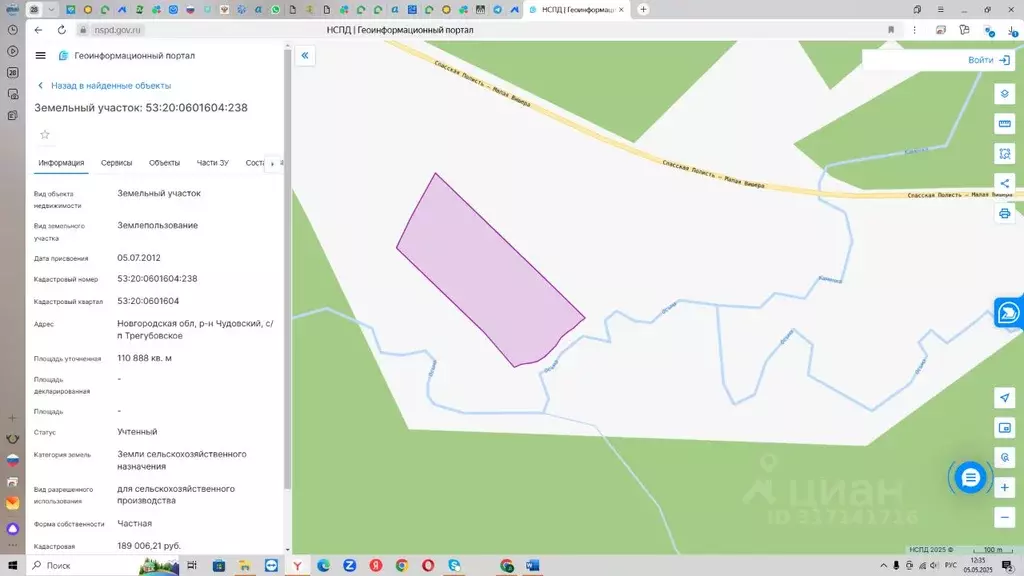Click the Войти login button
The height and width of the screenshot is (576, 1024).
click(x=988, y=60)
